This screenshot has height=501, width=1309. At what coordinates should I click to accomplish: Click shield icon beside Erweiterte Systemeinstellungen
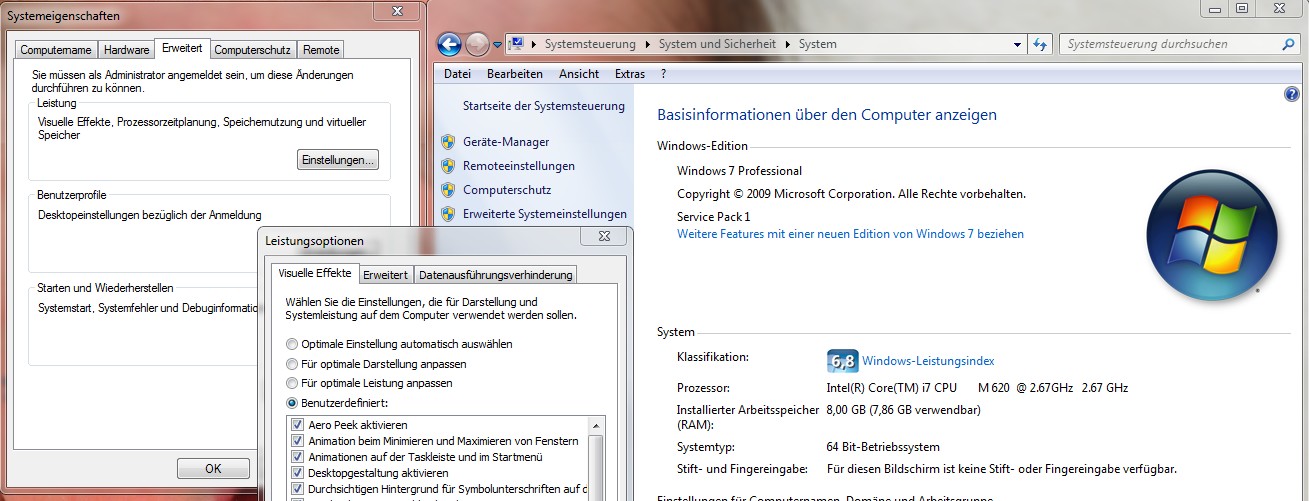pyautogui.click(x=448, y=214)
